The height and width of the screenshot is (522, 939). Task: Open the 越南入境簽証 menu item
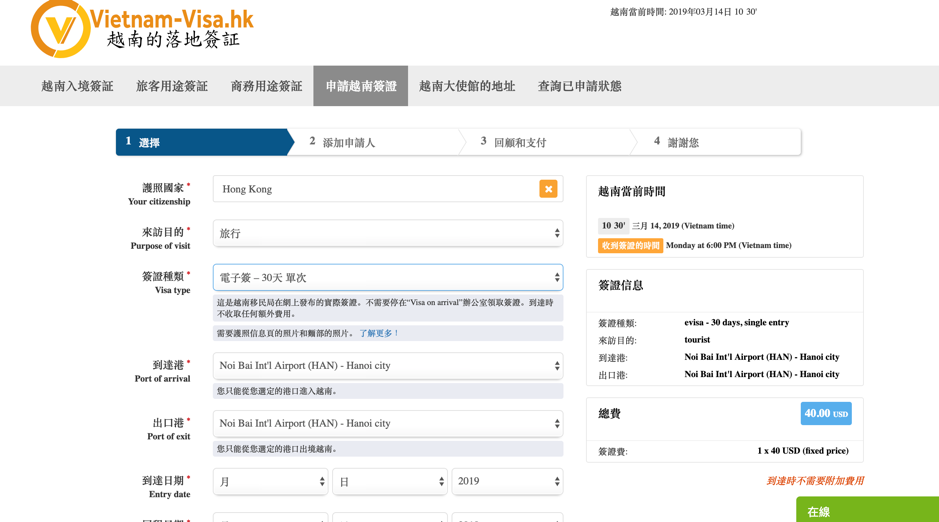(x=77, y=86)
